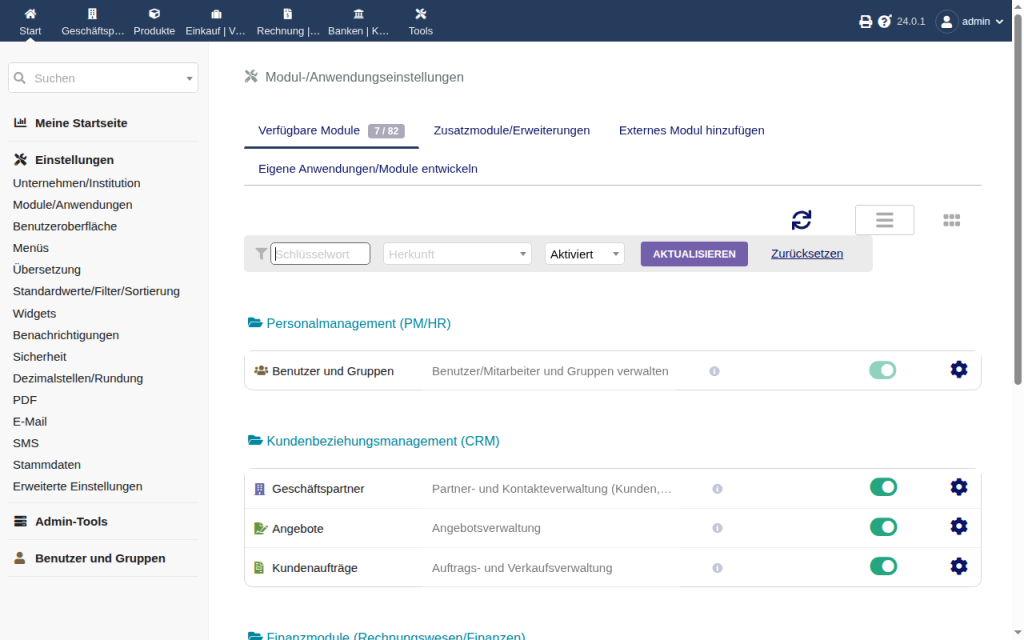Click the refresh modules list icon

(x=801, y=220)
